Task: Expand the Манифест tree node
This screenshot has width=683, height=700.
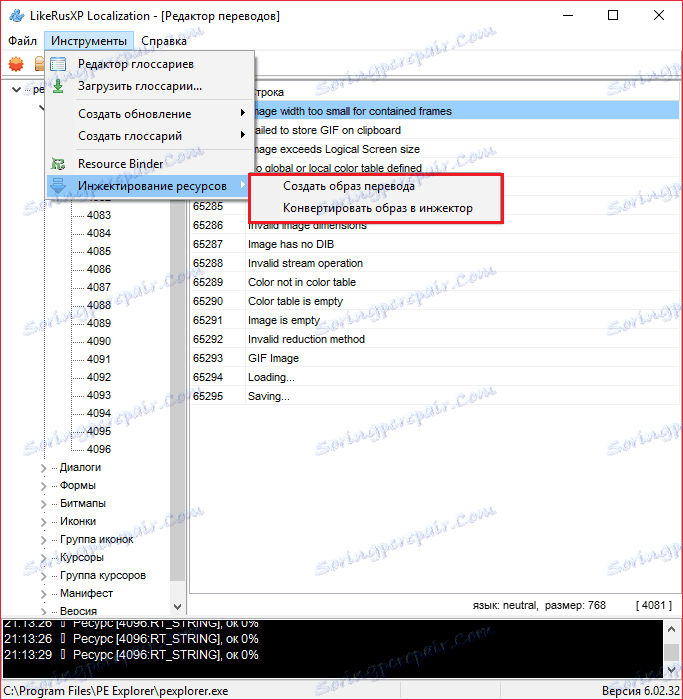Action: point(43,594)
